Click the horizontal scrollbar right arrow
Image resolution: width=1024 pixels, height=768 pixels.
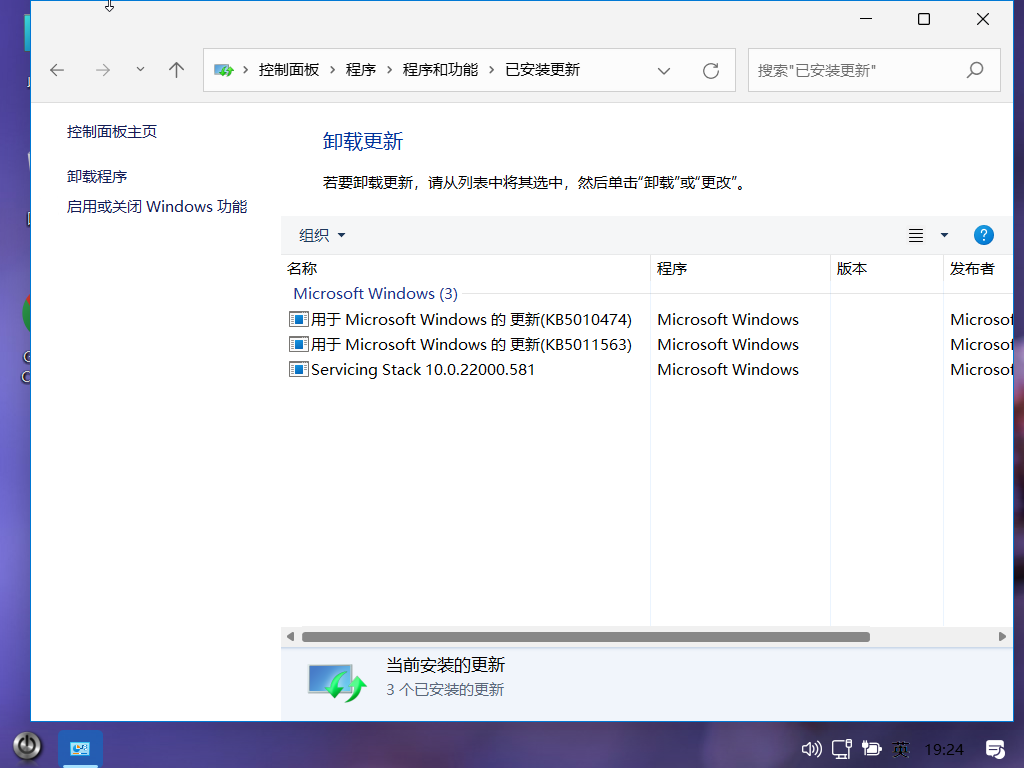pyautogui.click(x=1002, y=637)
